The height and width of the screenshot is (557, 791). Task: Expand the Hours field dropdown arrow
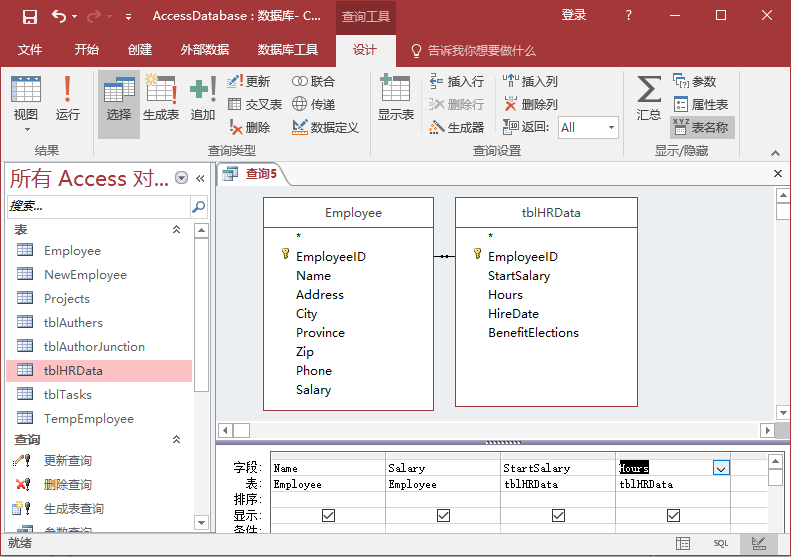point(721,468)
